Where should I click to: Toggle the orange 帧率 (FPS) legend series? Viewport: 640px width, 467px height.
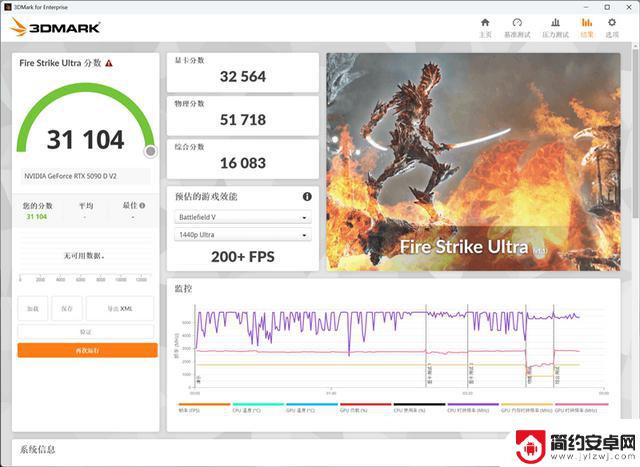(x=204, y=408)
